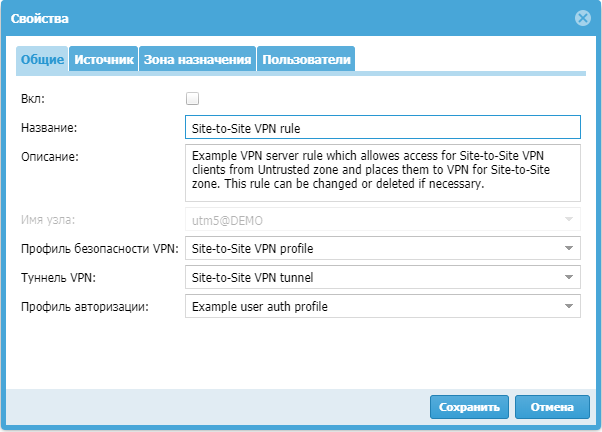
Task: Click the Отмена button
Action: pyautogui.click(x=553, y=407)
